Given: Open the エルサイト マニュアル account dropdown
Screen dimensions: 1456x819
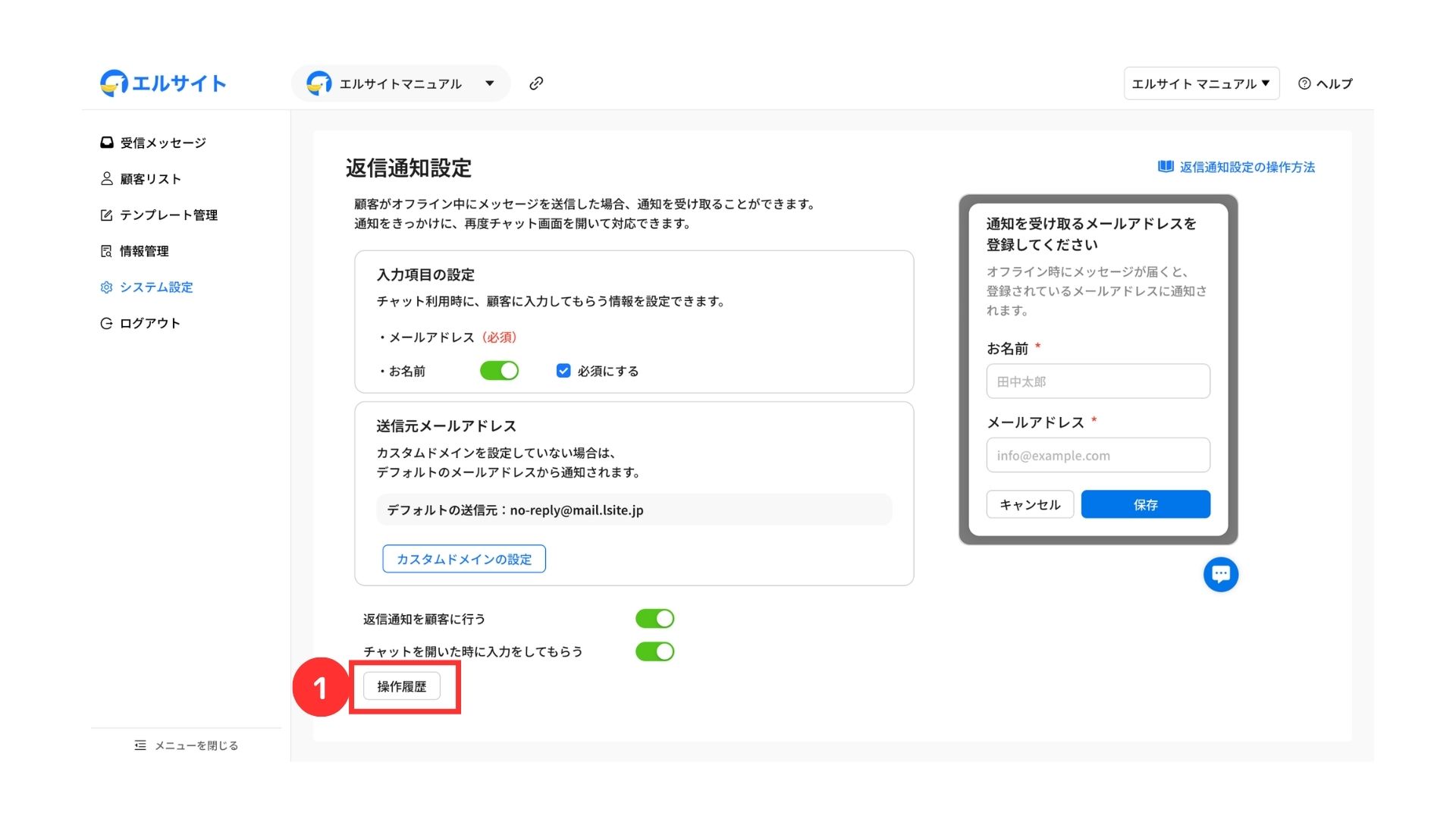Looking at the screenshot, I should click(x=1200, y=84).
